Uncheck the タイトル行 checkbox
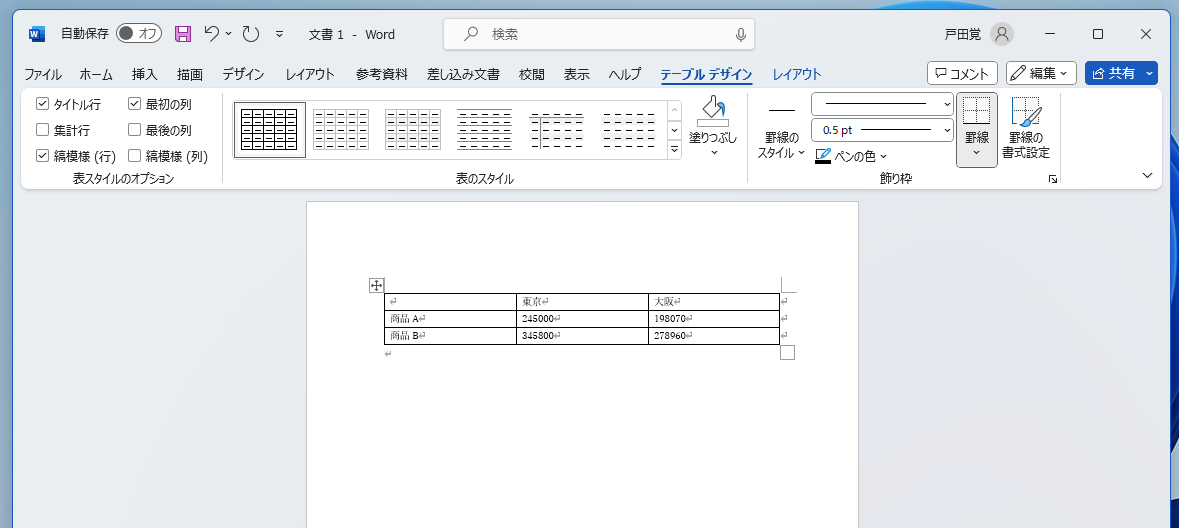This screenshot has height=528, width=1179. pos(42,104)
